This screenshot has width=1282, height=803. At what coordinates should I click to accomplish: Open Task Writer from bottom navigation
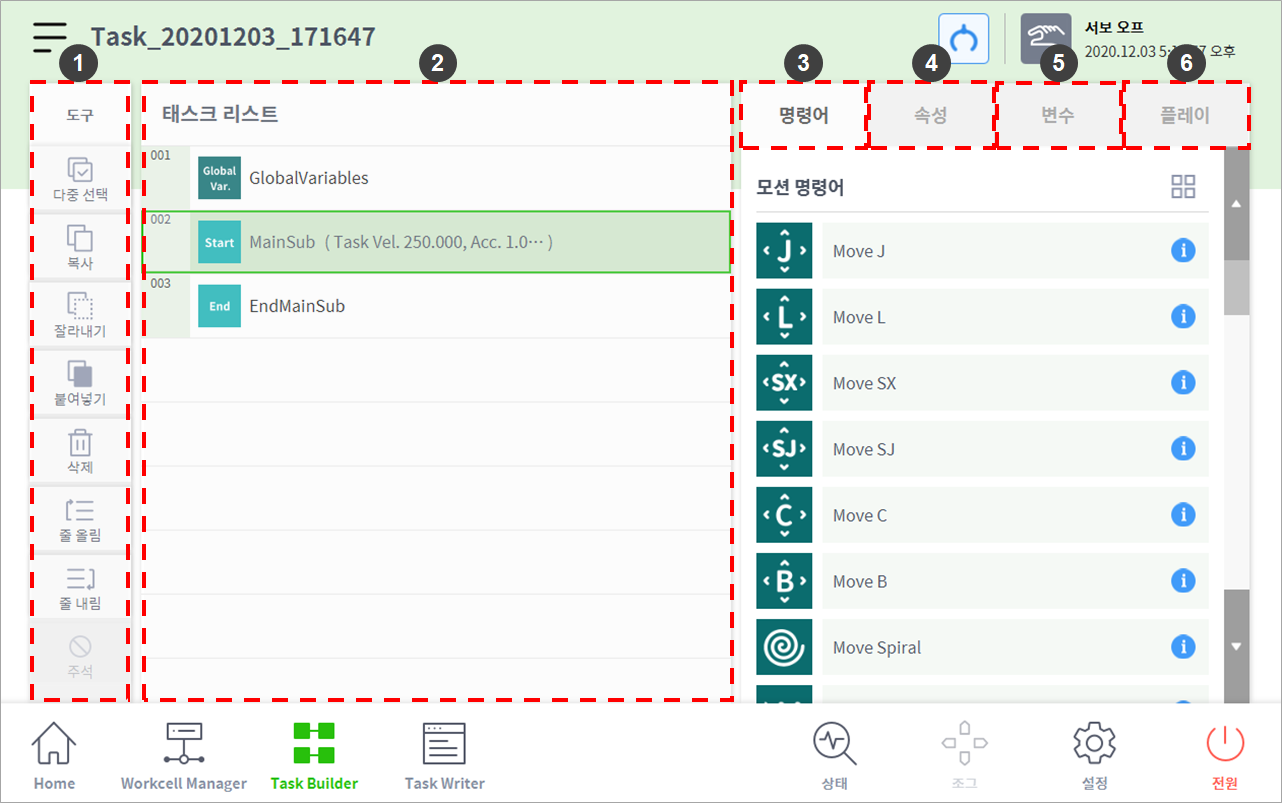pyautogui.click(x=444, y=756)
